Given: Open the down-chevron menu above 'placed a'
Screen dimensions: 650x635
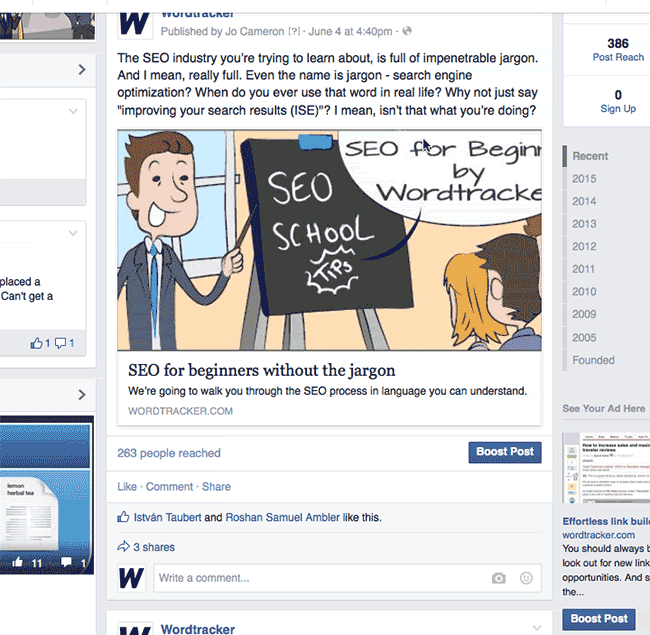Looking at the screenshot, I should click(73, 233).
